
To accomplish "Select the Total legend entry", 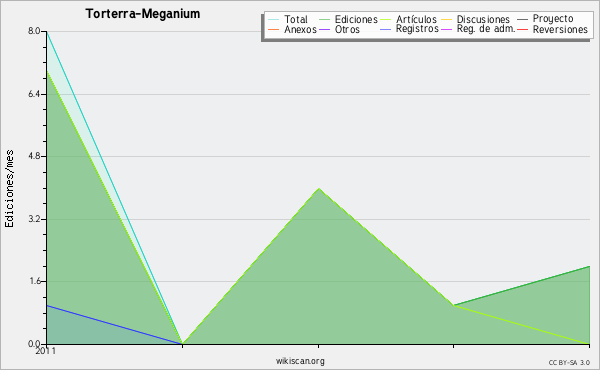I will tap(288, 19).
